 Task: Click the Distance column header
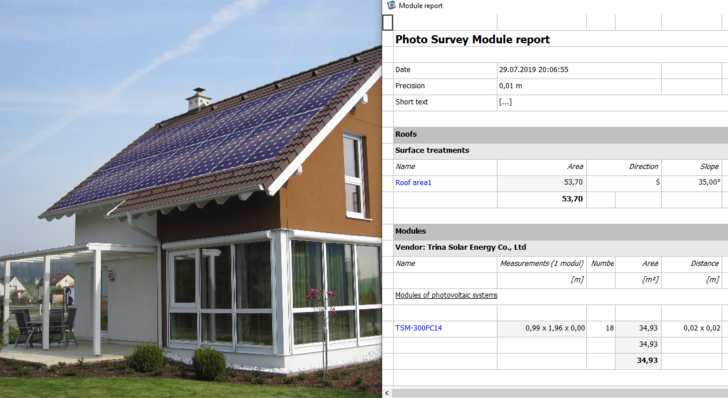point(704,263)
